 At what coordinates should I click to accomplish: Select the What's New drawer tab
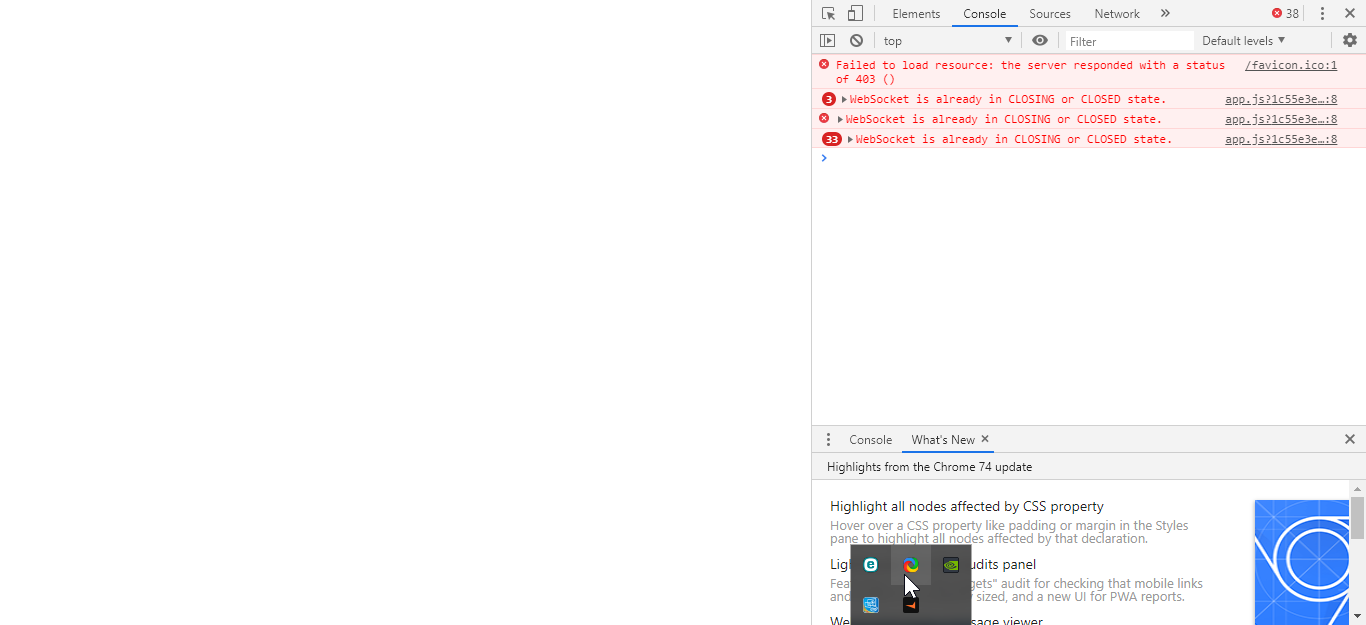[x=943, y=439]
